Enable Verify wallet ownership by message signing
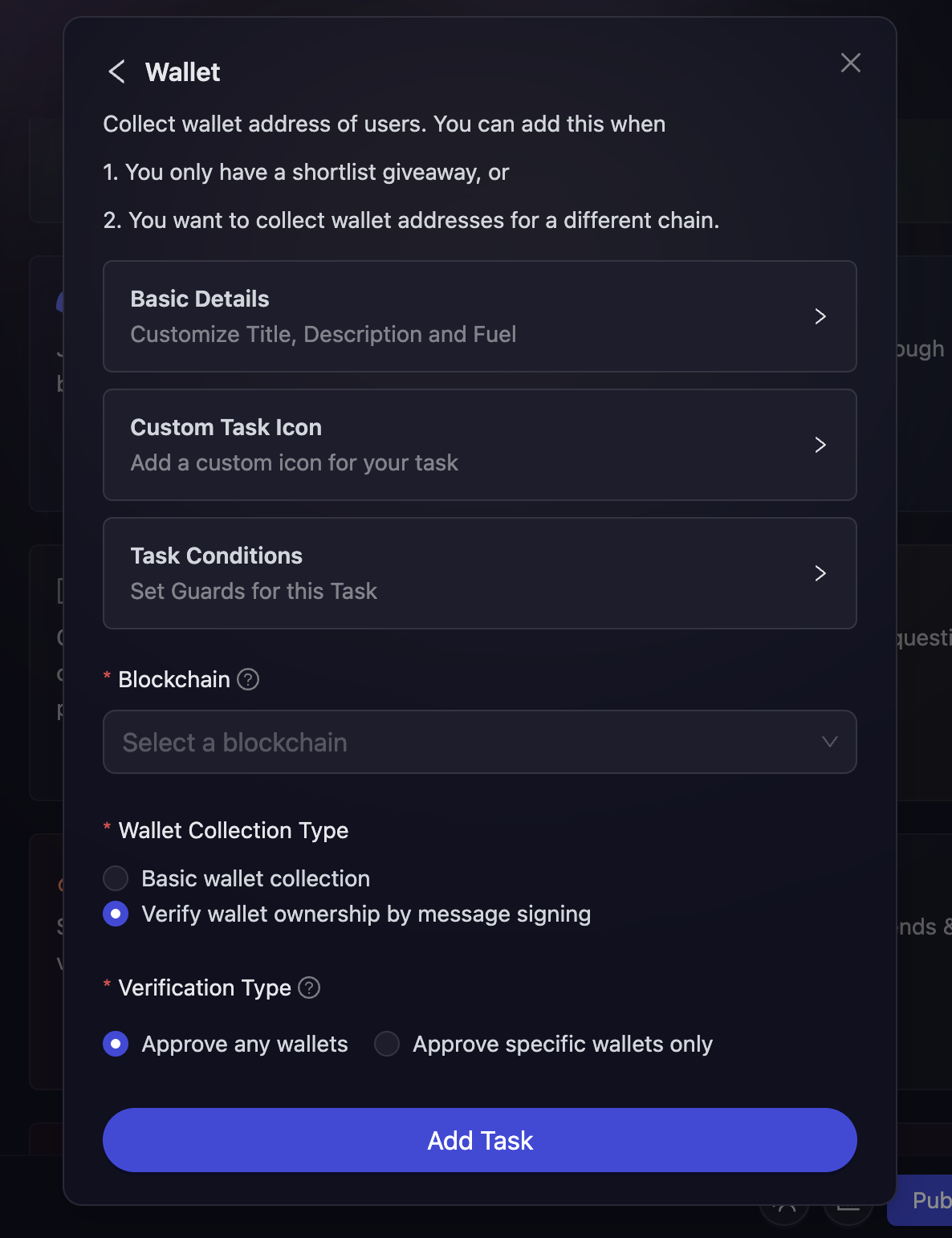Screen dimensions: 952x1238 tap(116, 914)
